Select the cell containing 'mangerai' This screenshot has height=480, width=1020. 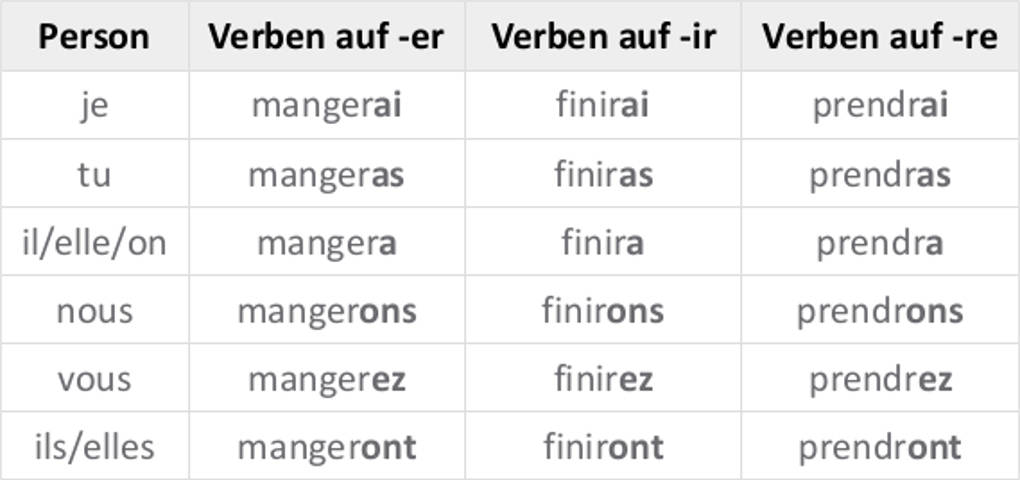(326, 105)
